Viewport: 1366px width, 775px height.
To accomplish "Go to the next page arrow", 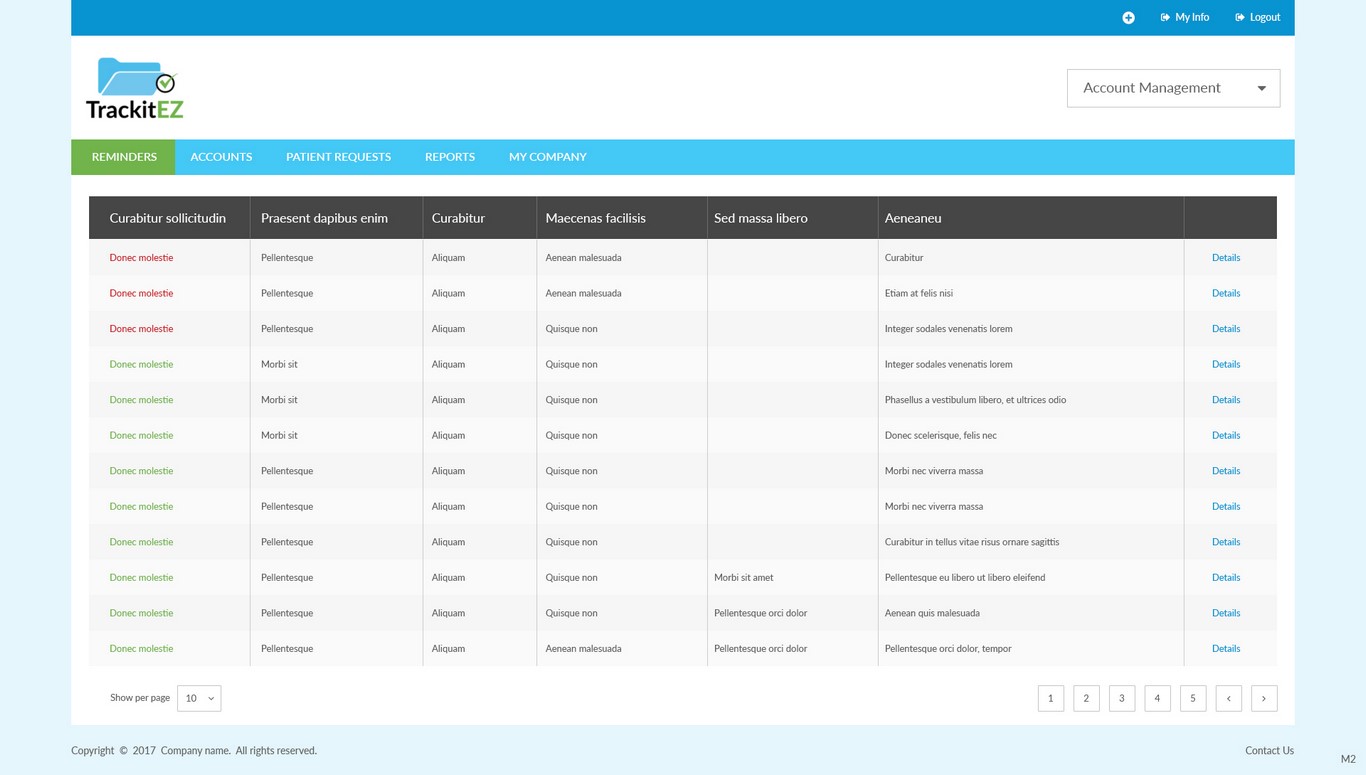I will coord(1264,698).
